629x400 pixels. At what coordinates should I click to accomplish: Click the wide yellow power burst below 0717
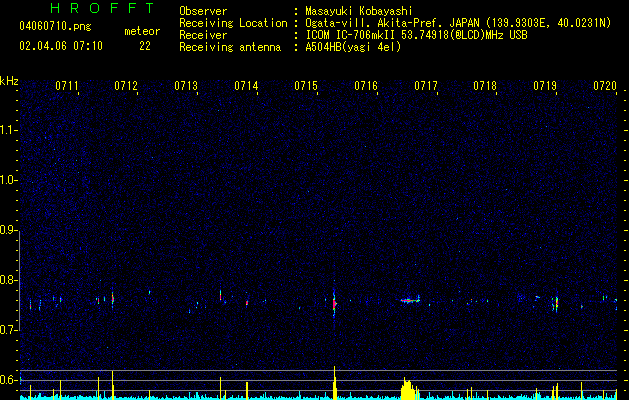[409, 389]
